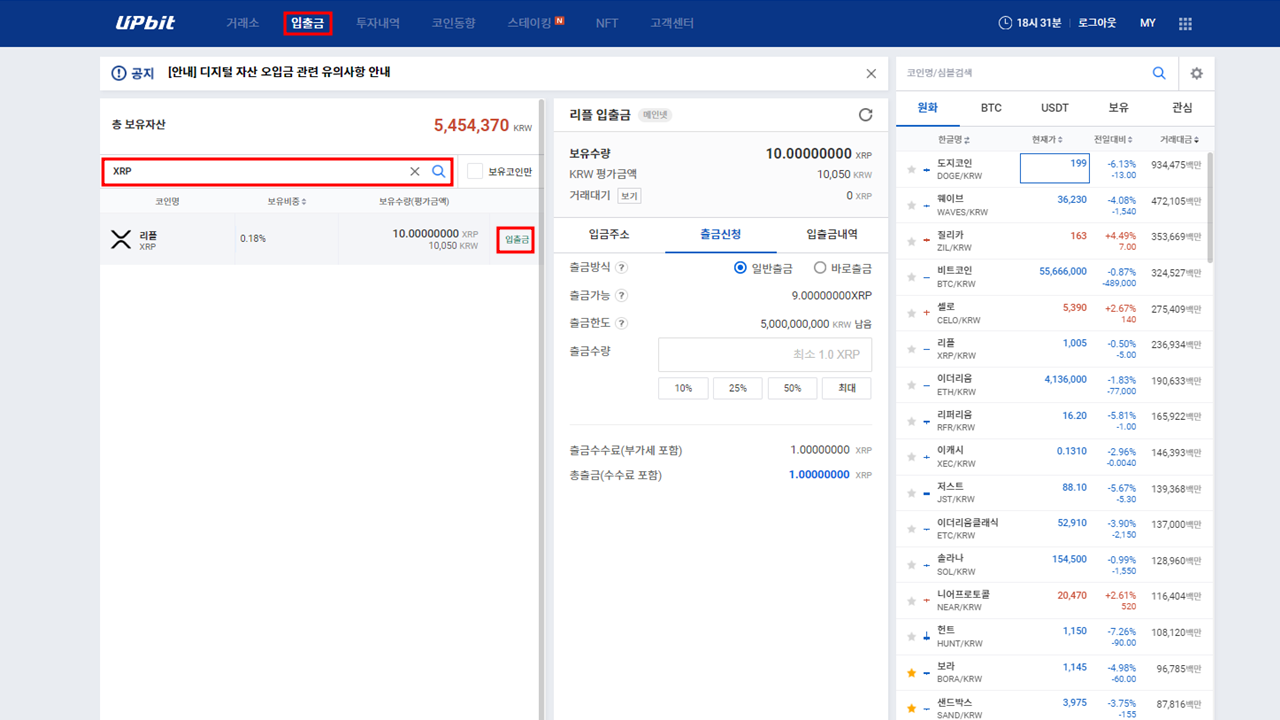Image resolution: width=1280 pixels, height=720 pixels.
Task: Click the notice exclamation icon
Action: pos(119,73)
